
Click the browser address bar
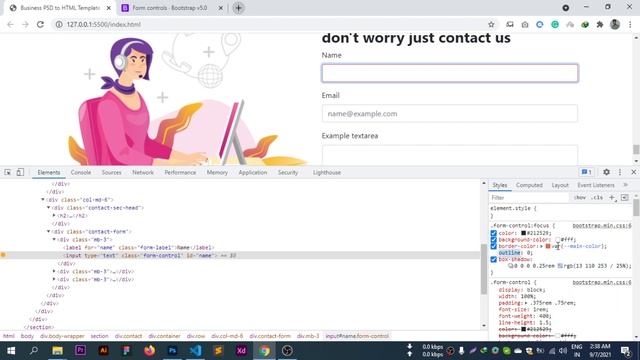coord(269,24)
